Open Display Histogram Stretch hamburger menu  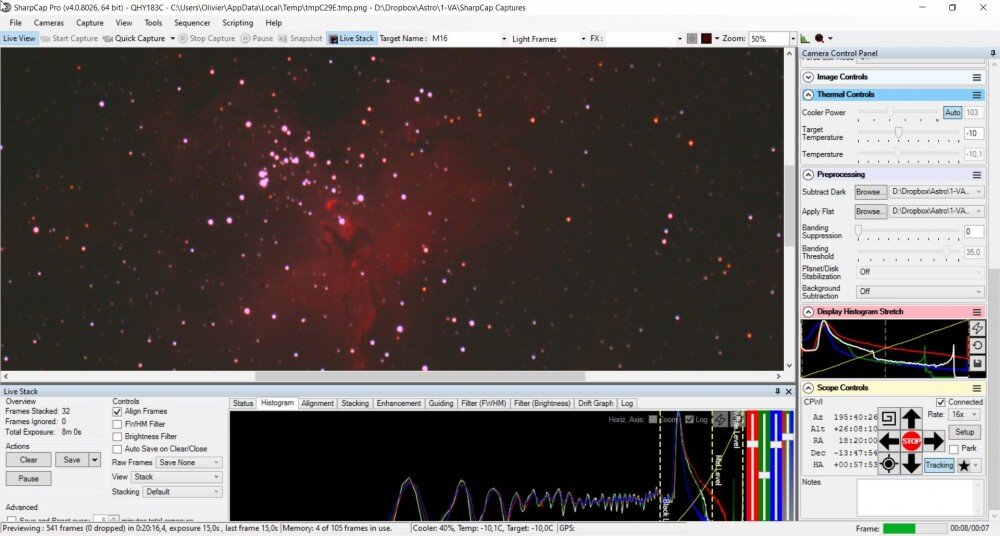976,312
